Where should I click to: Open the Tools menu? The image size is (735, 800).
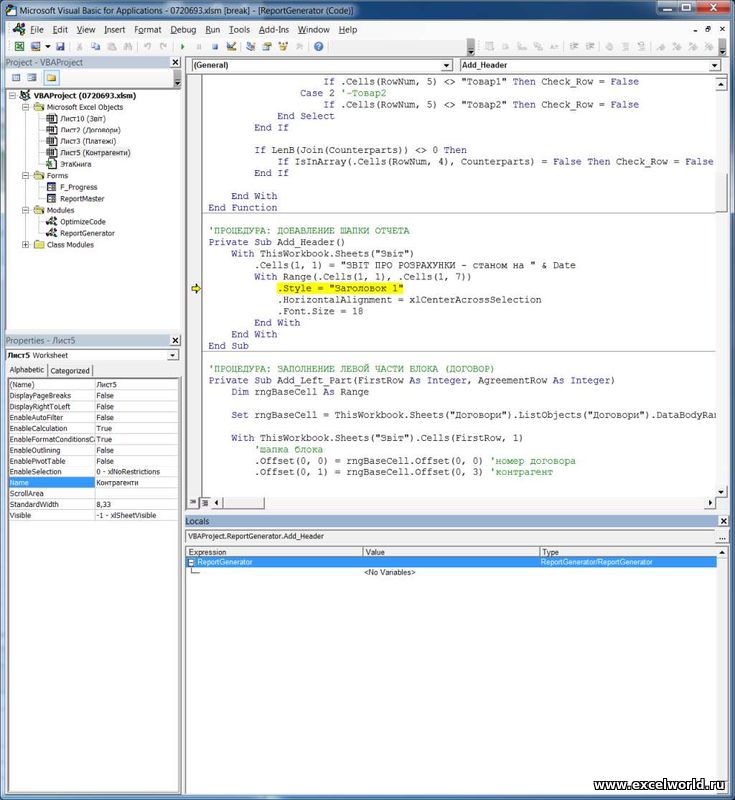coord(239,30)
